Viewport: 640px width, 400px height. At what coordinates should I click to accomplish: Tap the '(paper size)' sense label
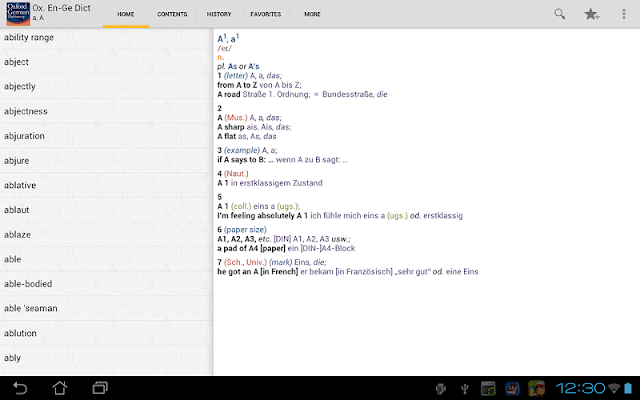(245, 229)
